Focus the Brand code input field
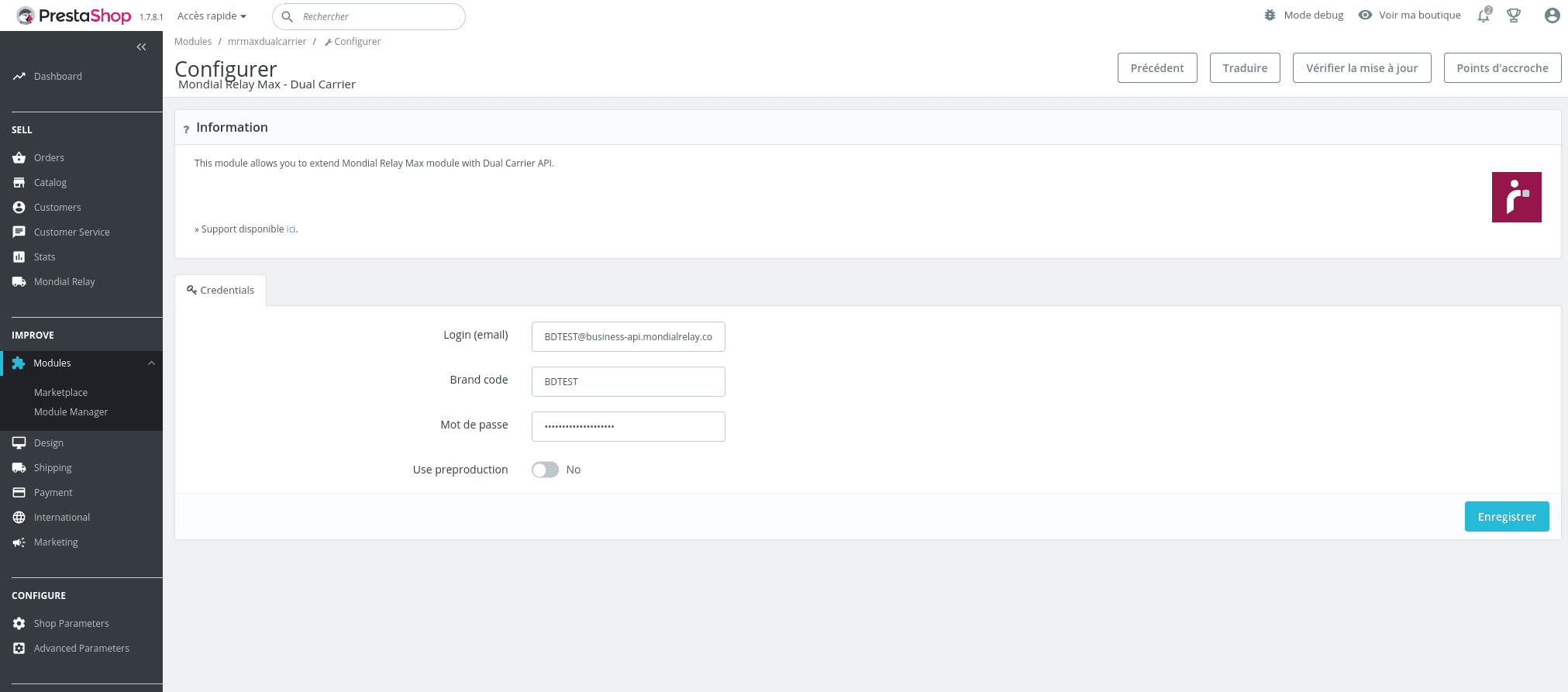Viewport: 1568px width, 692px height. (628, 382)
